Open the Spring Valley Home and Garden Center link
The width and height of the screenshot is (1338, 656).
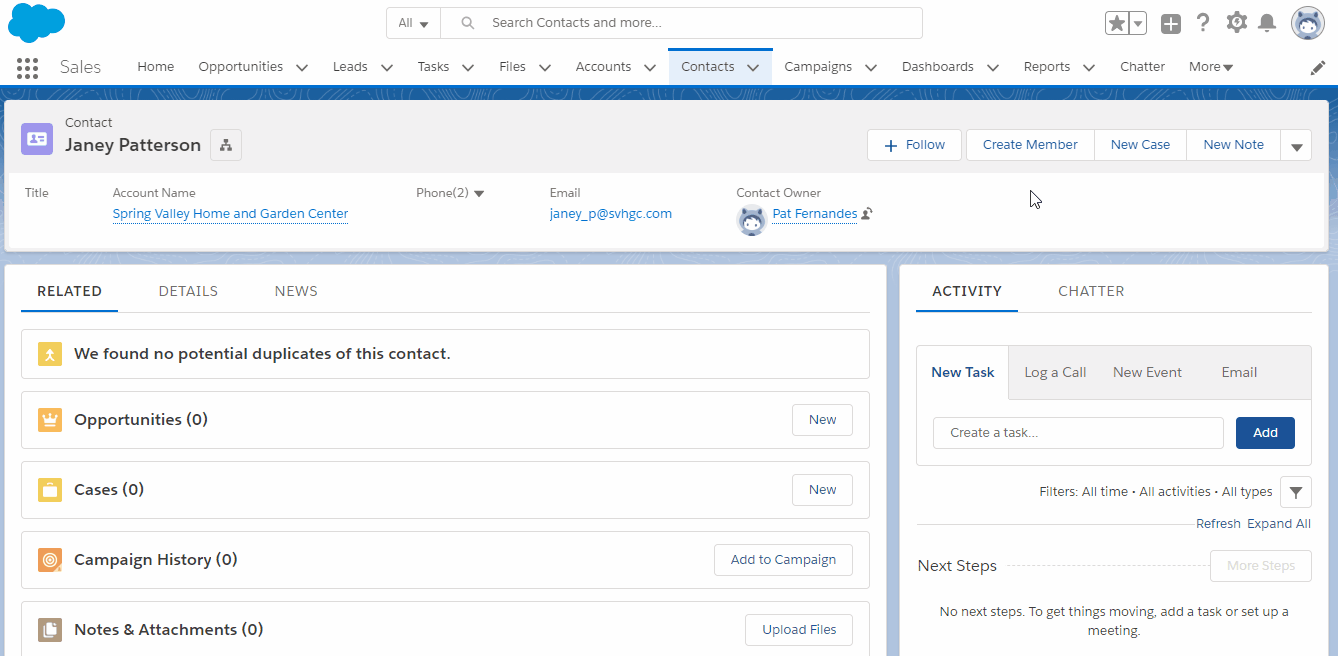[x=230, y=214]
